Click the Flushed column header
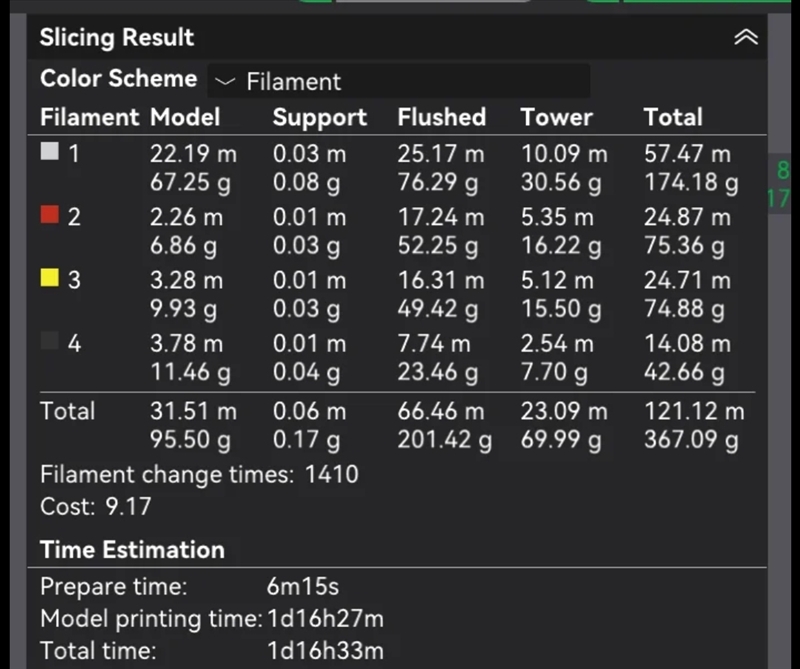This screenshot has width=800, height=669. (x=441, y=117)
